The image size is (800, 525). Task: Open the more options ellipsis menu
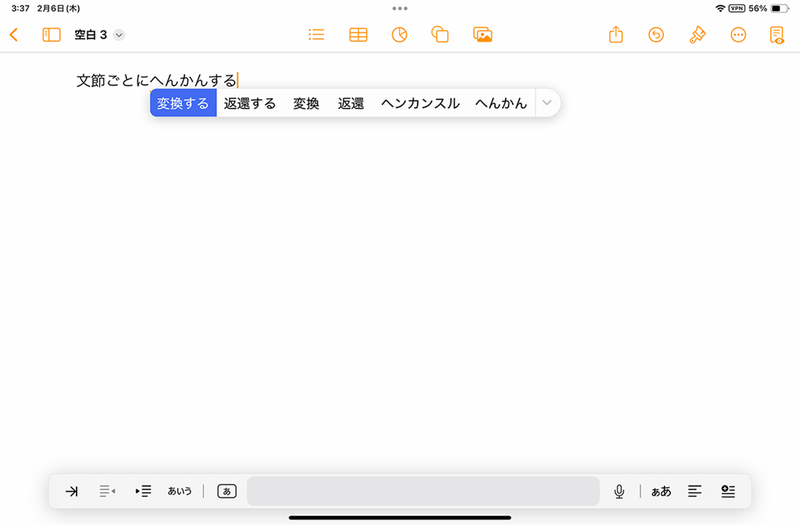(x=738, y=35)
